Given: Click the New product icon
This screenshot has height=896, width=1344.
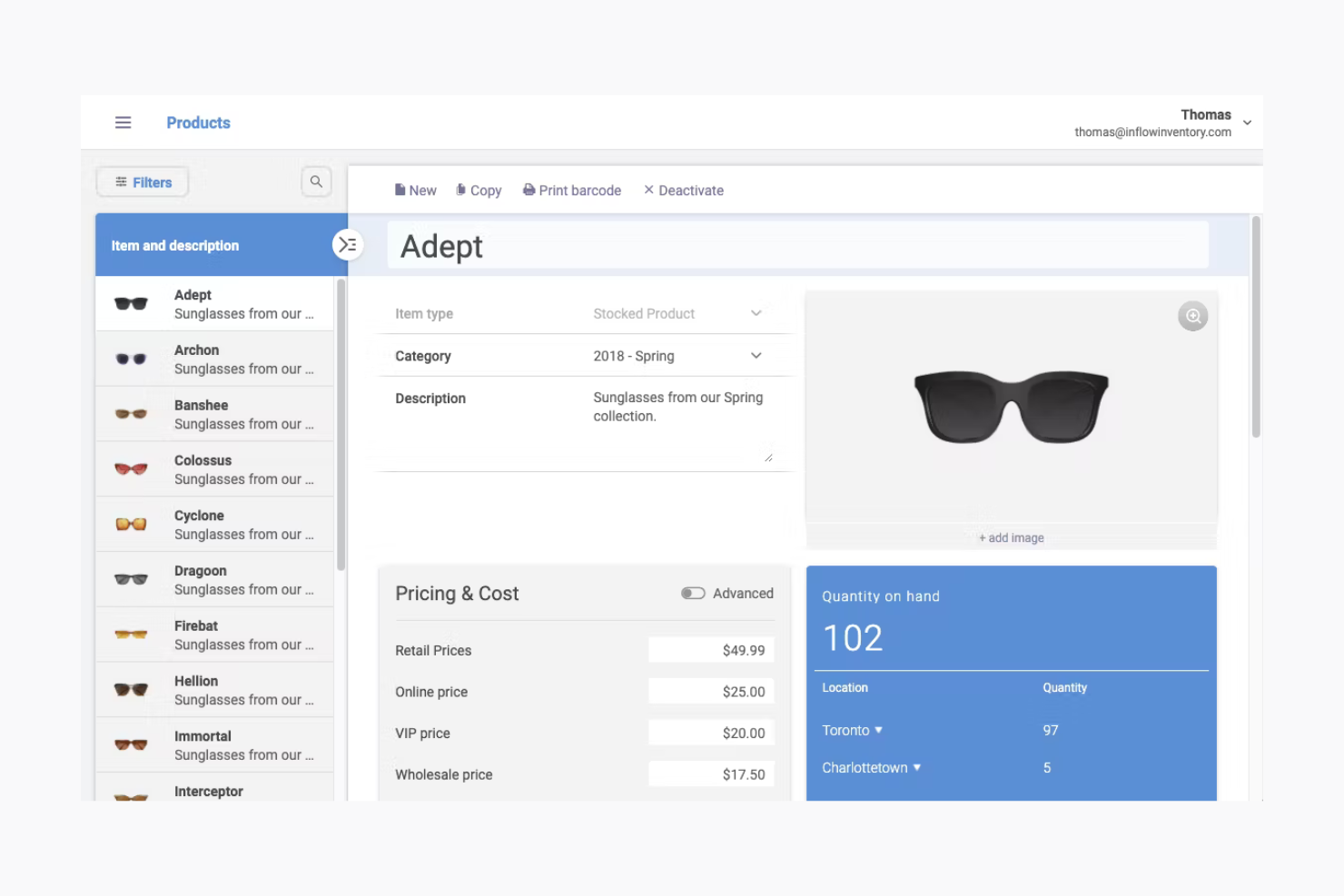Looking at the screenshot, I should (402, 190).
